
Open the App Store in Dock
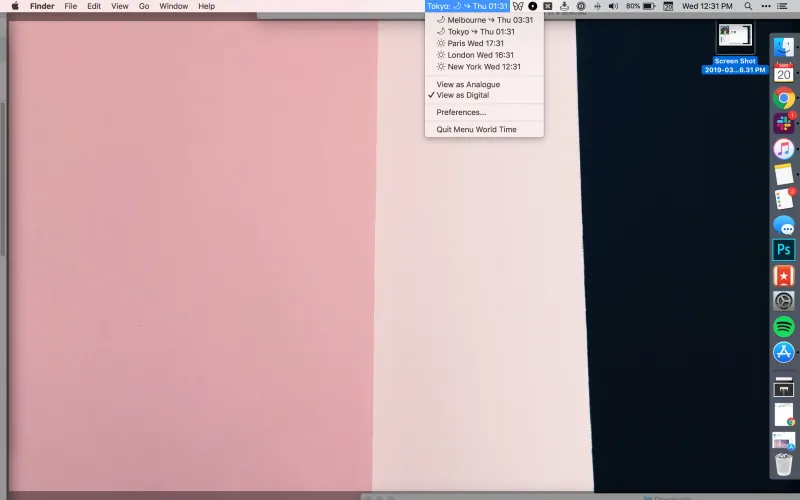(x=784, y=352)
